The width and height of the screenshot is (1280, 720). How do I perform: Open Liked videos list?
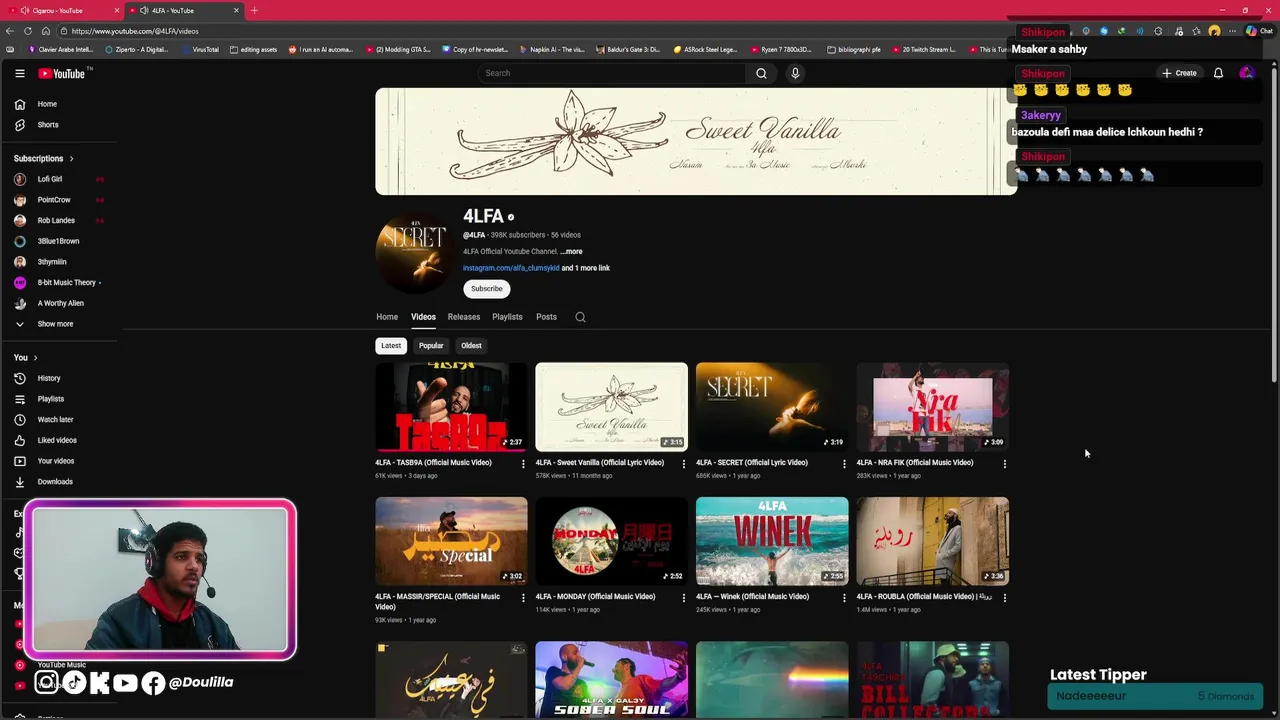click(x=46, y=440)
